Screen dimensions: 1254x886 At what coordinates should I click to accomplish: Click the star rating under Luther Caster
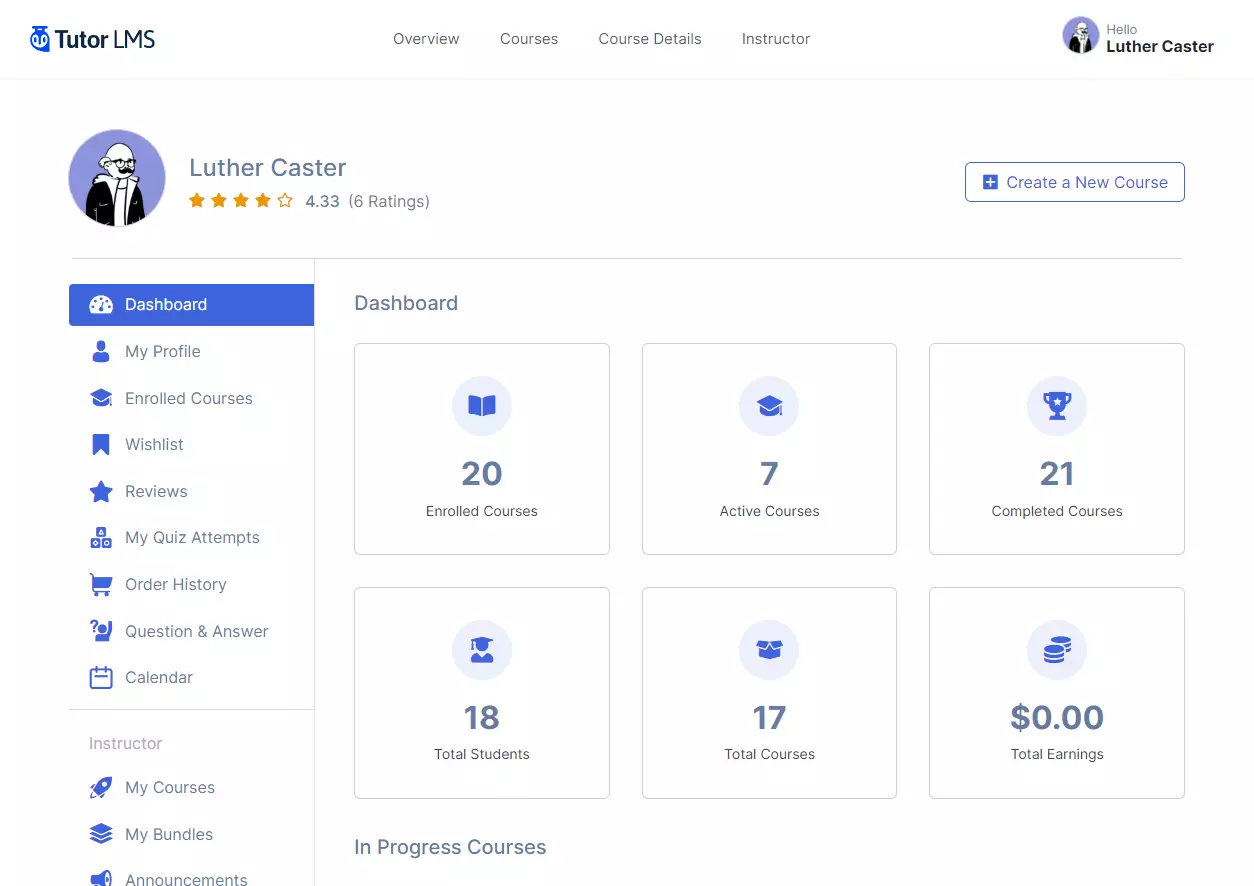(x=241, y=201)
